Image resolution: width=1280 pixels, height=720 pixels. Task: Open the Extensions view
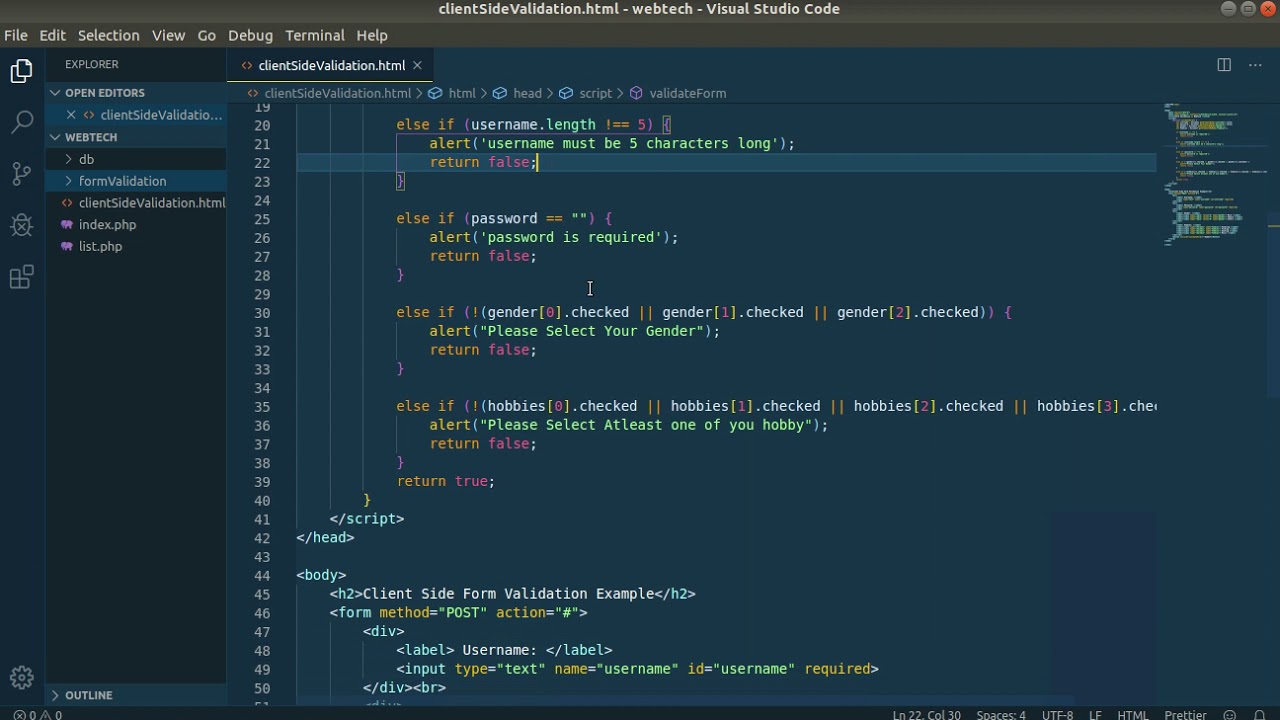(22, 277)
